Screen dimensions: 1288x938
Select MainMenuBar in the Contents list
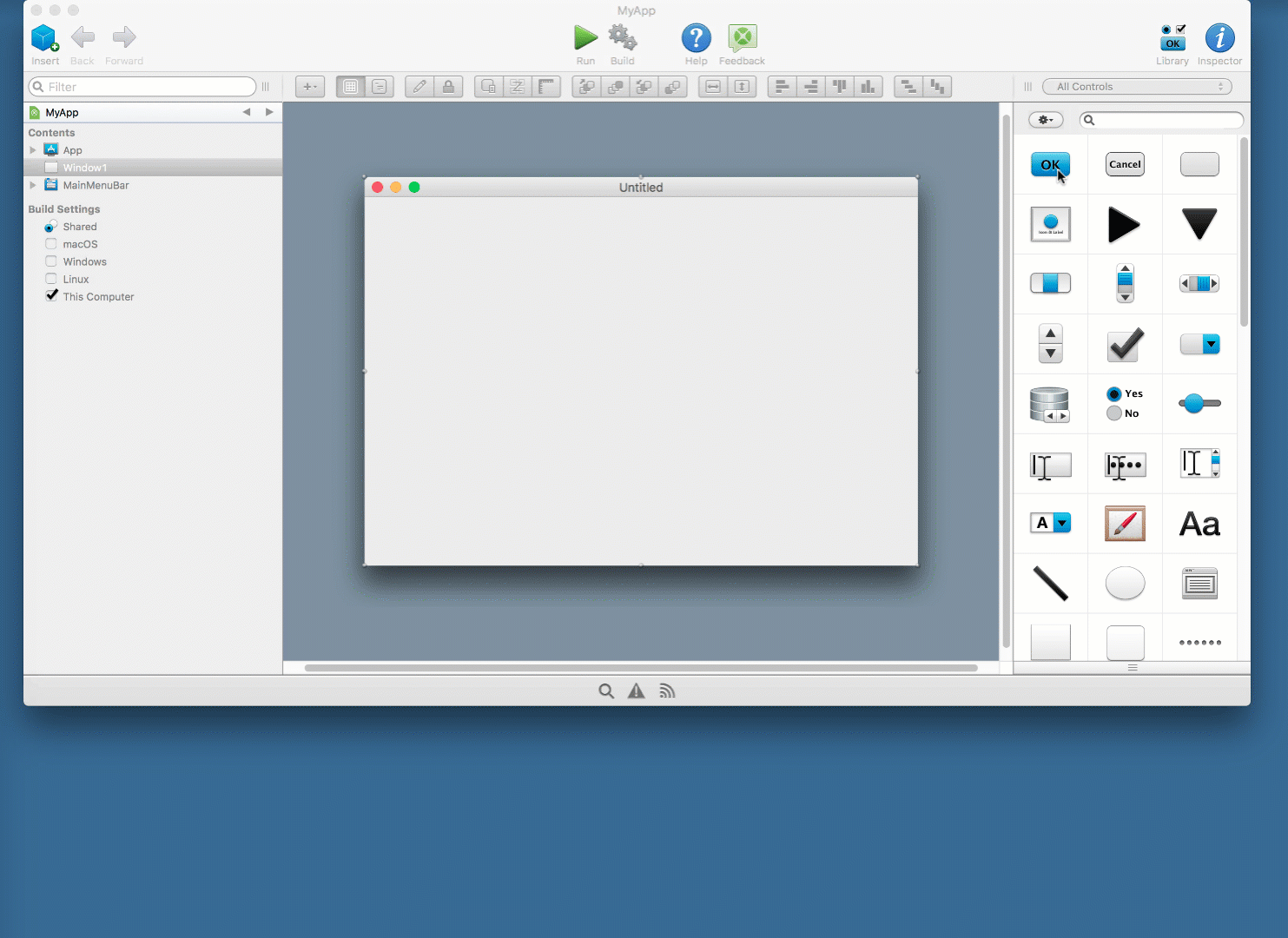point(97,185)
